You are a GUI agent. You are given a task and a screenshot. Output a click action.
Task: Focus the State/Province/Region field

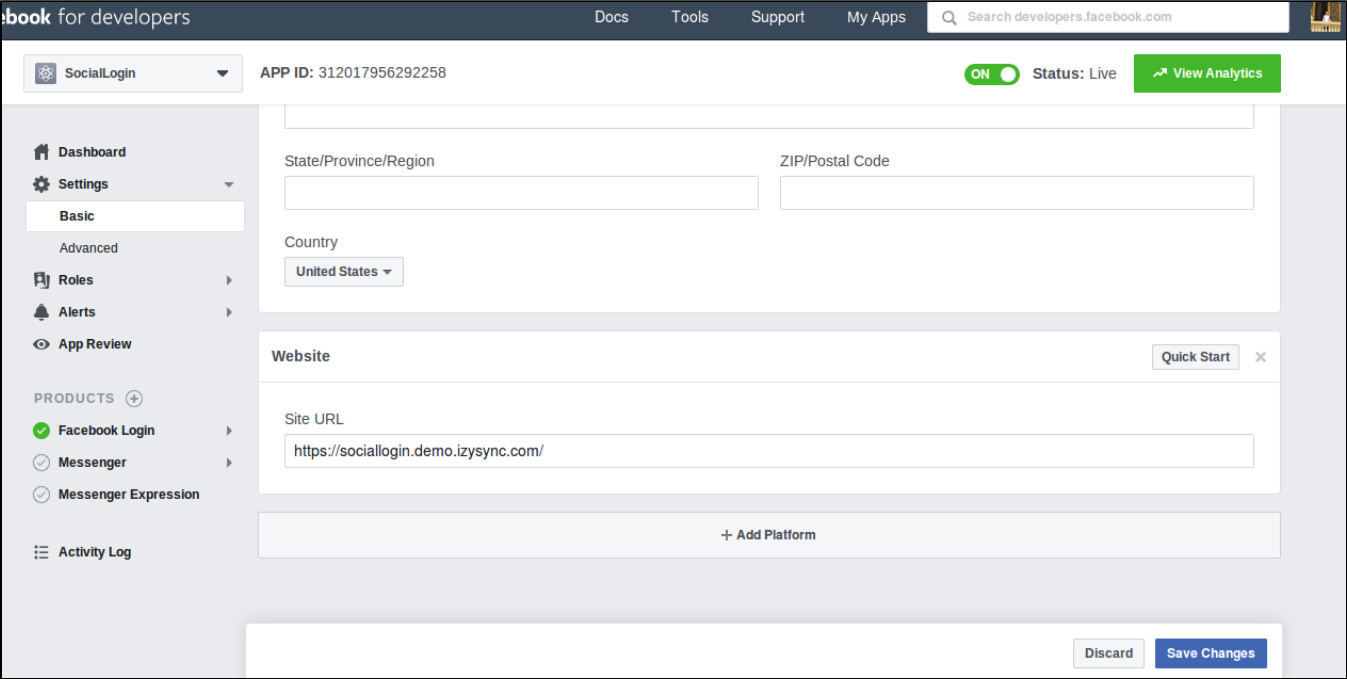(521, 193)
